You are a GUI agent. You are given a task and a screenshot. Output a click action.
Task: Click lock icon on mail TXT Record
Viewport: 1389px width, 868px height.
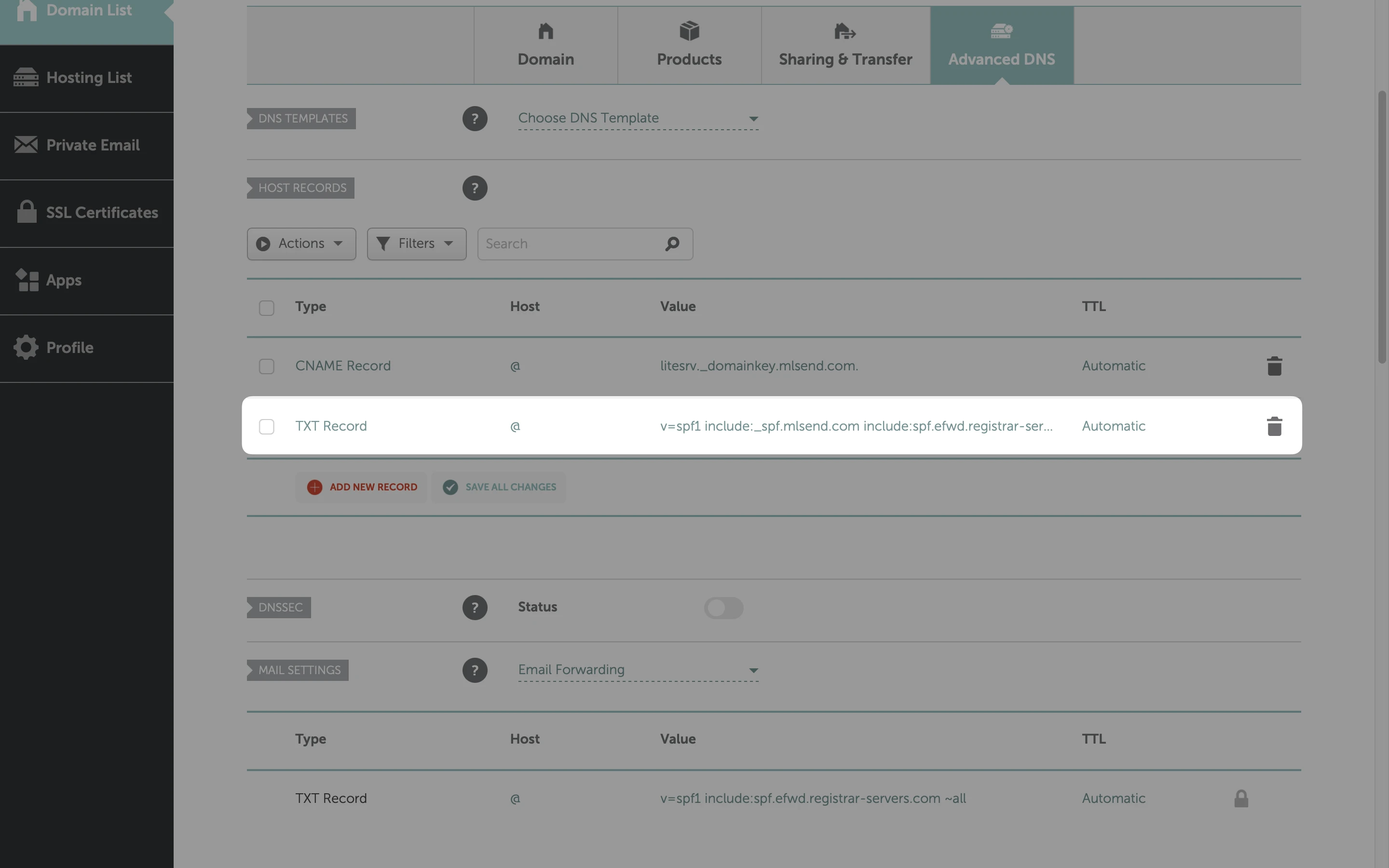(1241, 799)
